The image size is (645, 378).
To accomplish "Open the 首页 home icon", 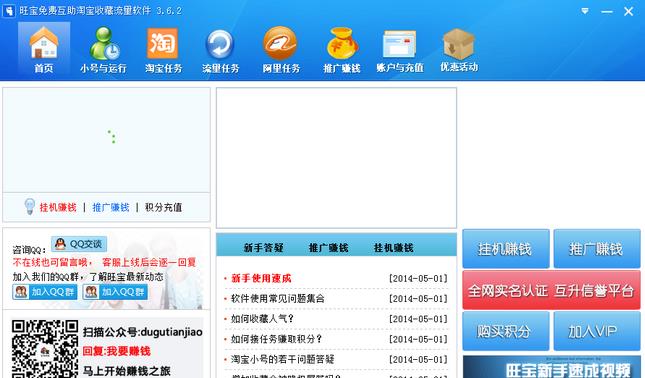I will click(x=44, y=49).
